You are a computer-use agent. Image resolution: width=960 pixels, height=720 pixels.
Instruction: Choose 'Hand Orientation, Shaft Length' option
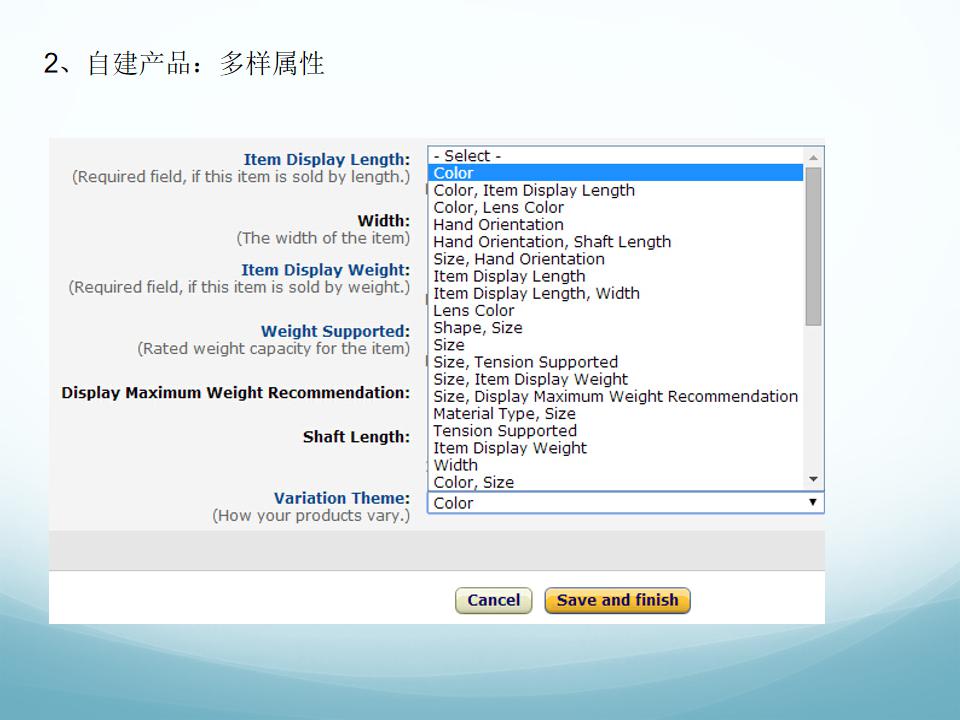pos(615,241)
